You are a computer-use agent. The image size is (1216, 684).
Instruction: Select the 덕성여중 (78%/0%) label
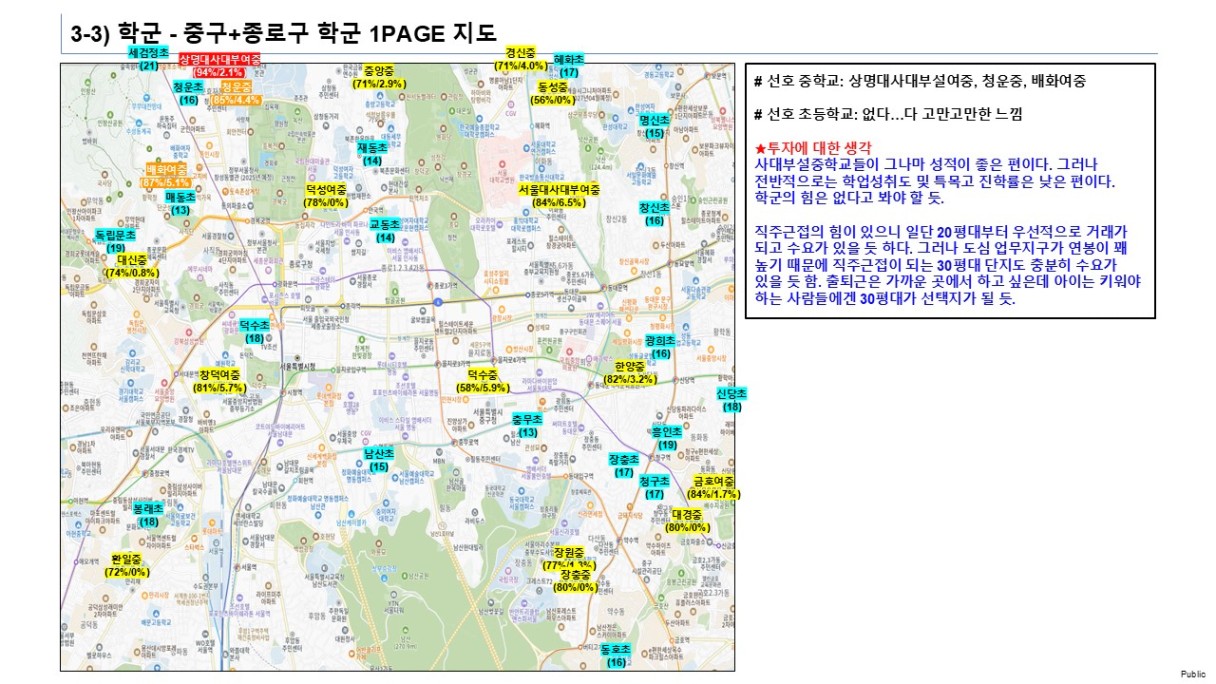(x=326, y=195)
